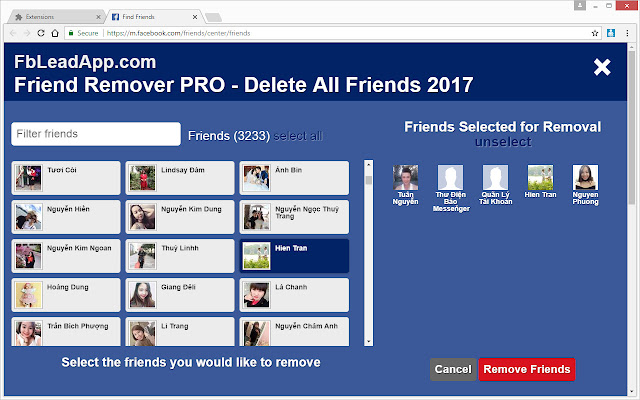
Task: Select friend Lã Chanh
Action: point(294,295)
